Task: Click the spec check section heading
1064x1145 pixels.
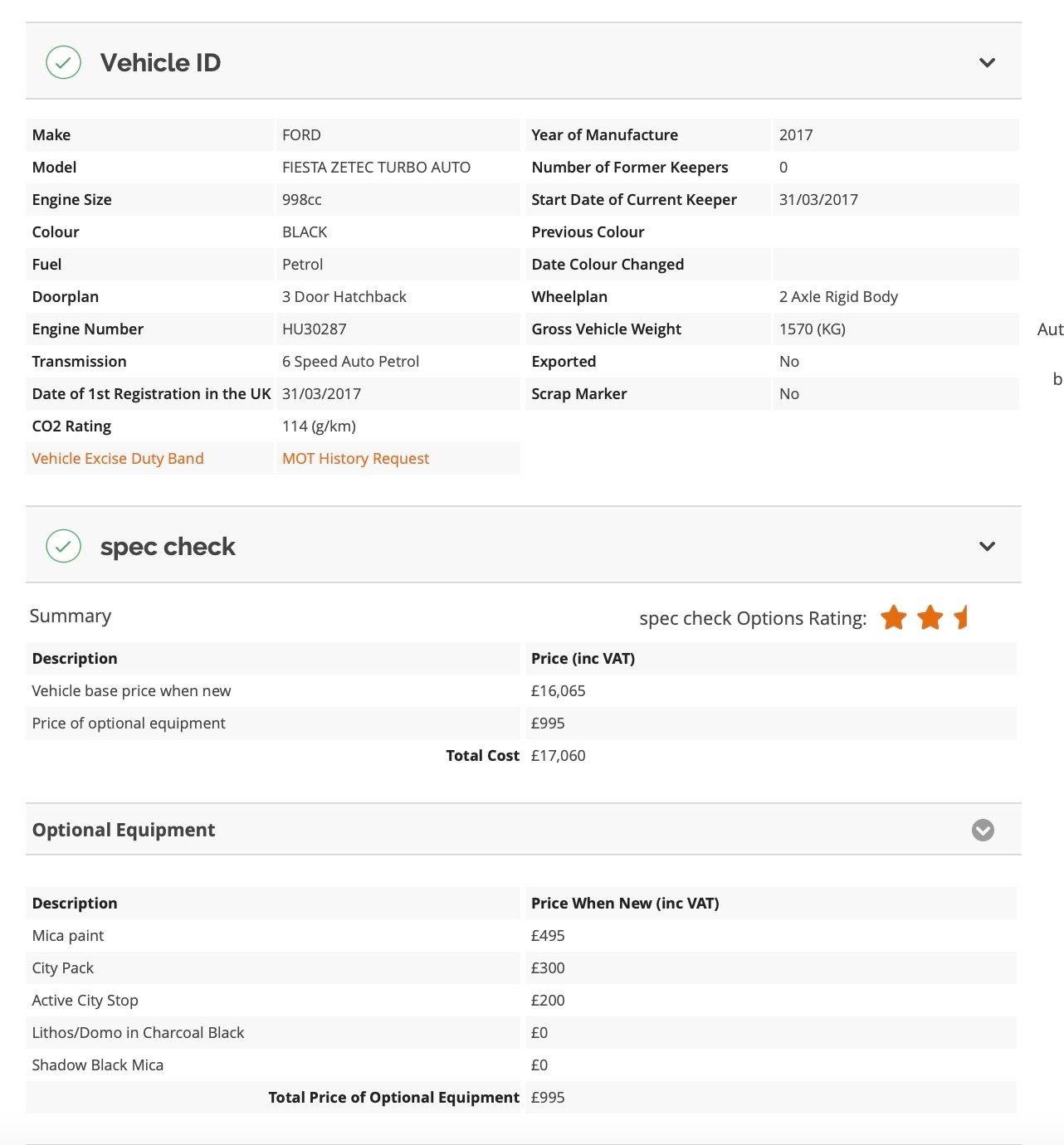Action: (x=168, y=546)
